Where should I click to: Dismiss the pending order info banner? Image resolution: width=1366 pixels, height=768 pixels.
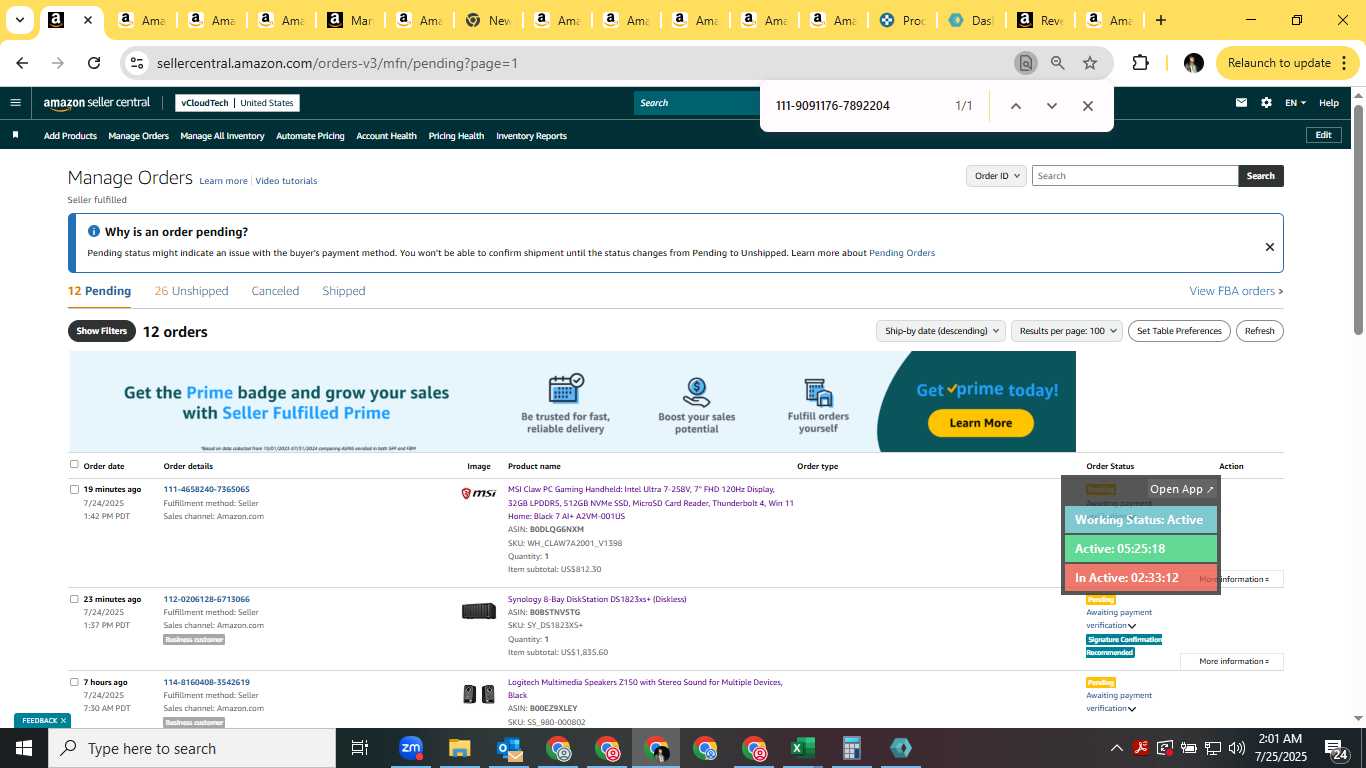pos(1269,247)
